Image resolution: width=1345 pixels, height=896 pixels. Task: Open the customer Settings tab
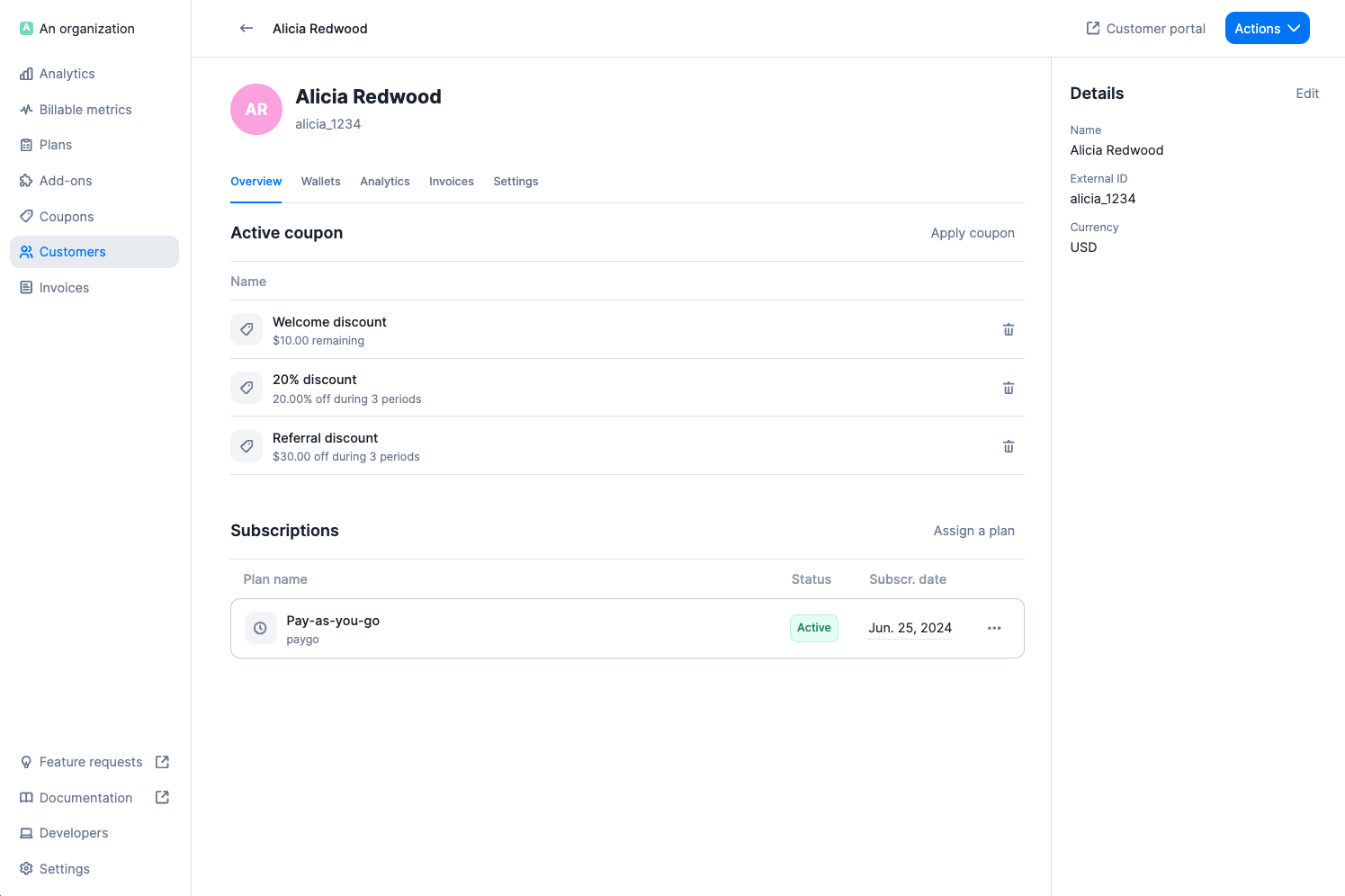(516, 182)
